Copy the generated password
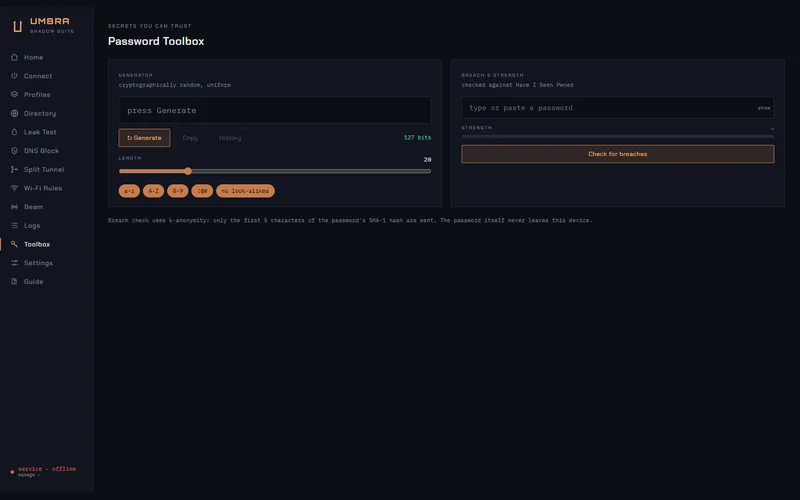Screen dimensions: 800x500 point(190,138)
